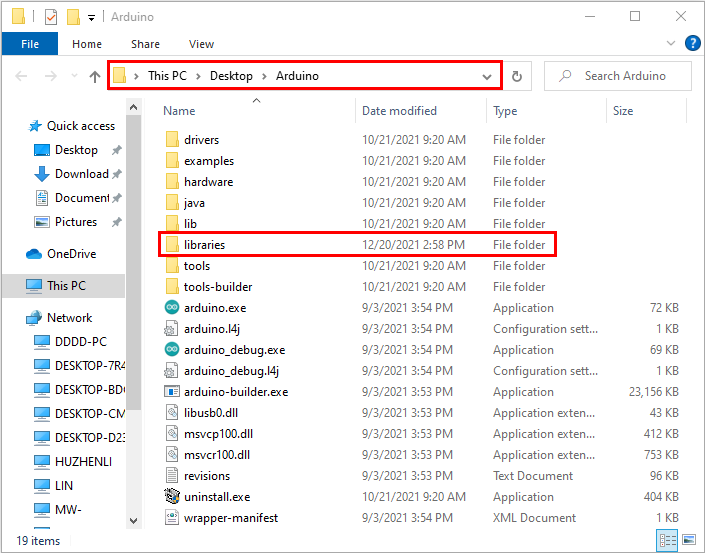705x553 pixels.
Task: Click Desktop in the address breadcrumb
Action: coord(231,76)
